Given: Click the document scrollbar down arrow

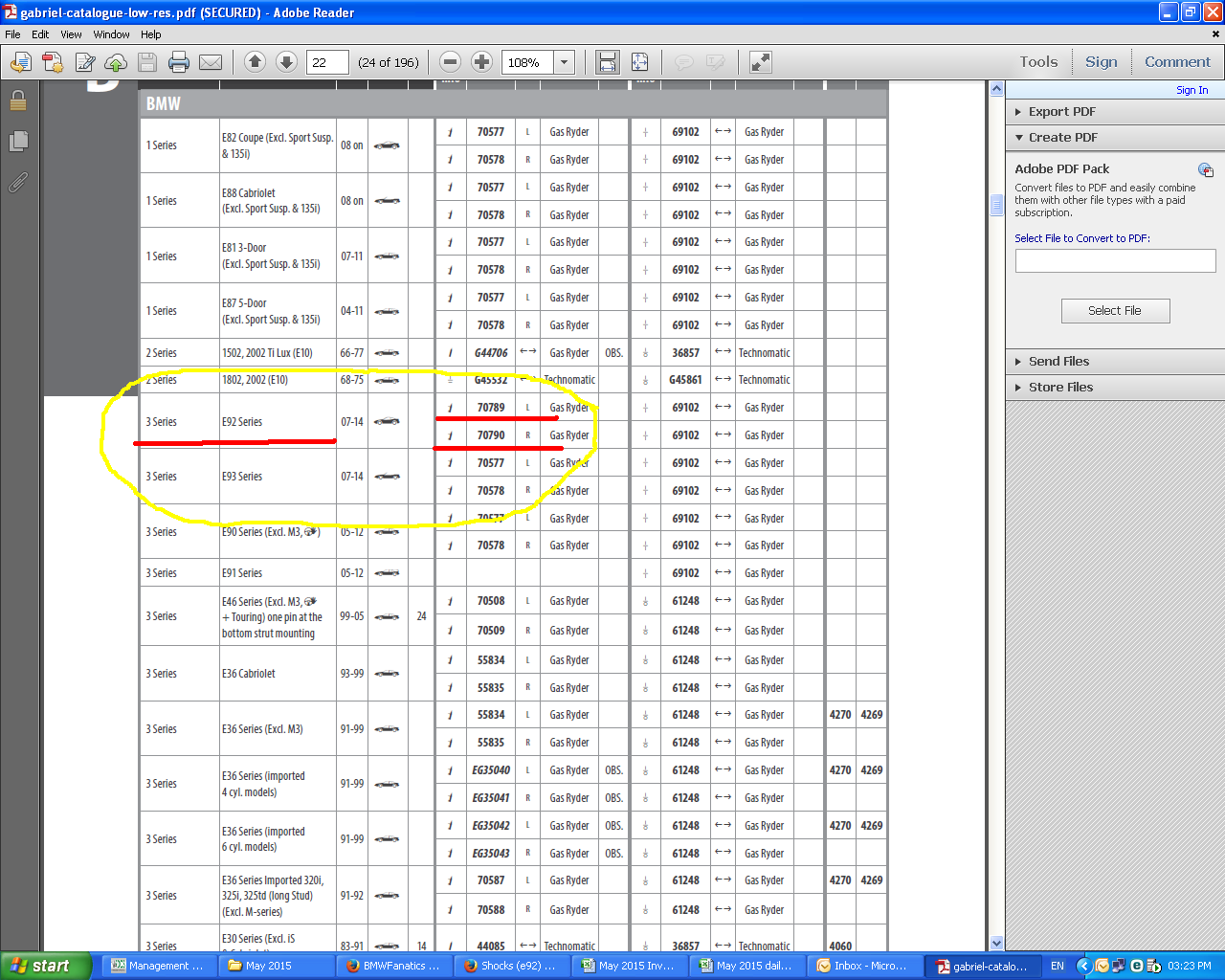Looking at the screenshot, I should [x=996, y=943].
